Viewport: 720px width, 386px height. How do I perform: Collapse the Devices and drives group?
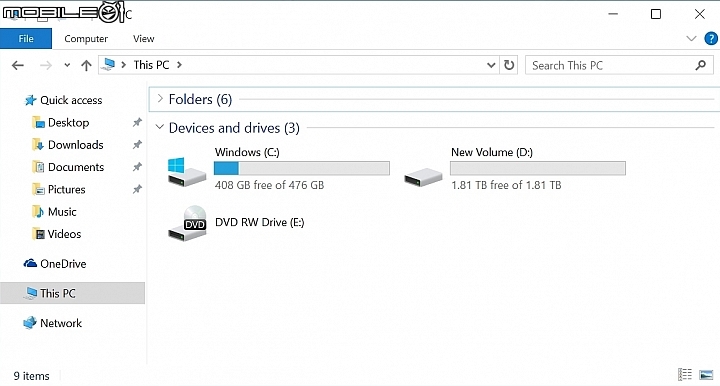pos(159,127)
